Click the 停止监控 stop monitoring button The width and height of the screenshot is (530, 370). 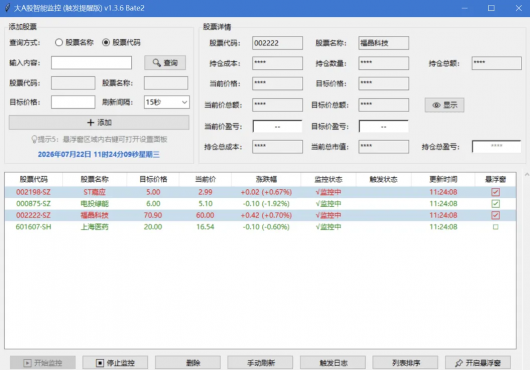pyautogui.click(x=115, y=363)
